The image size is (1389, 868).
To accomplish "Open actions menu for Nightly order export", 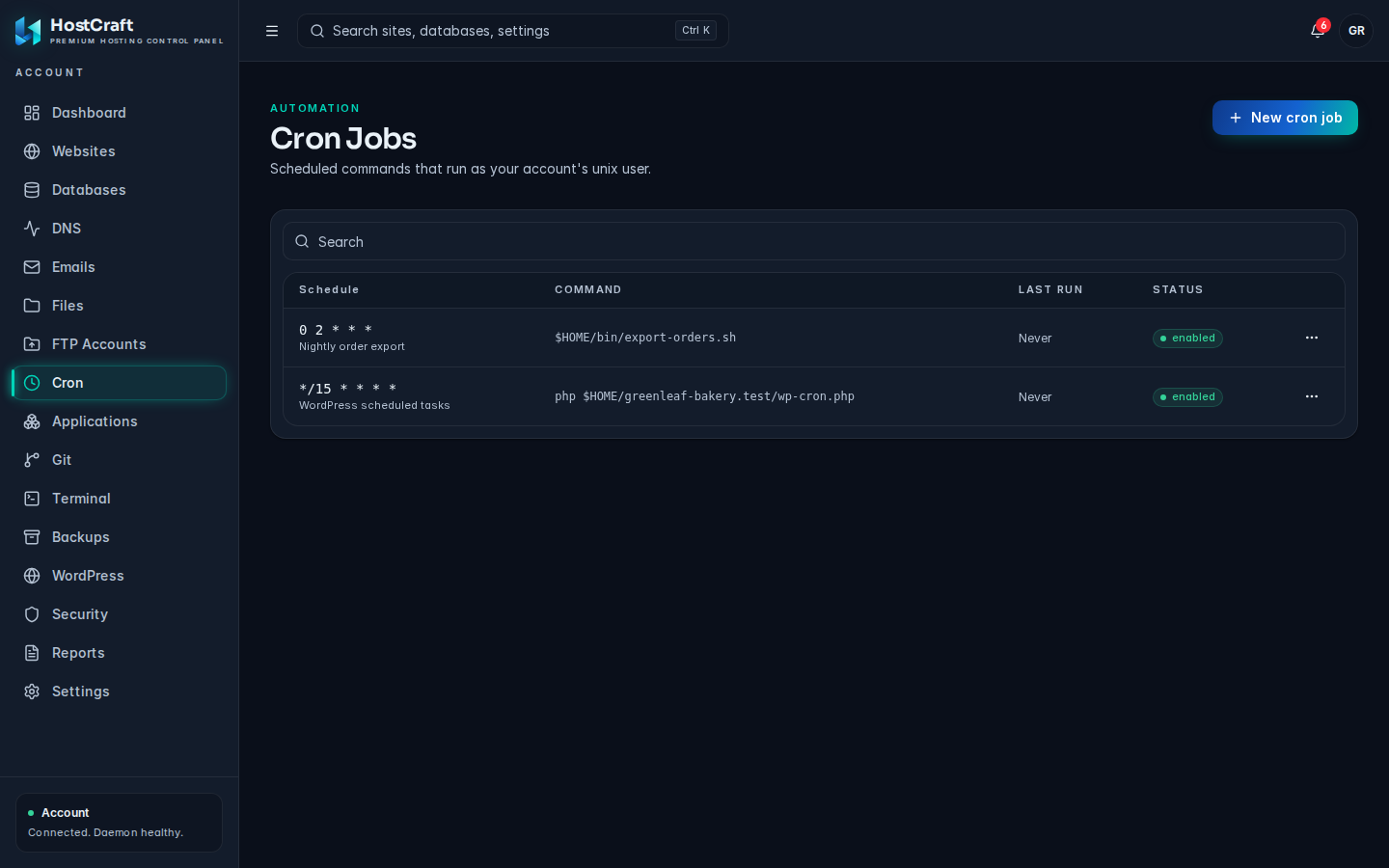I will (1312, 338).
